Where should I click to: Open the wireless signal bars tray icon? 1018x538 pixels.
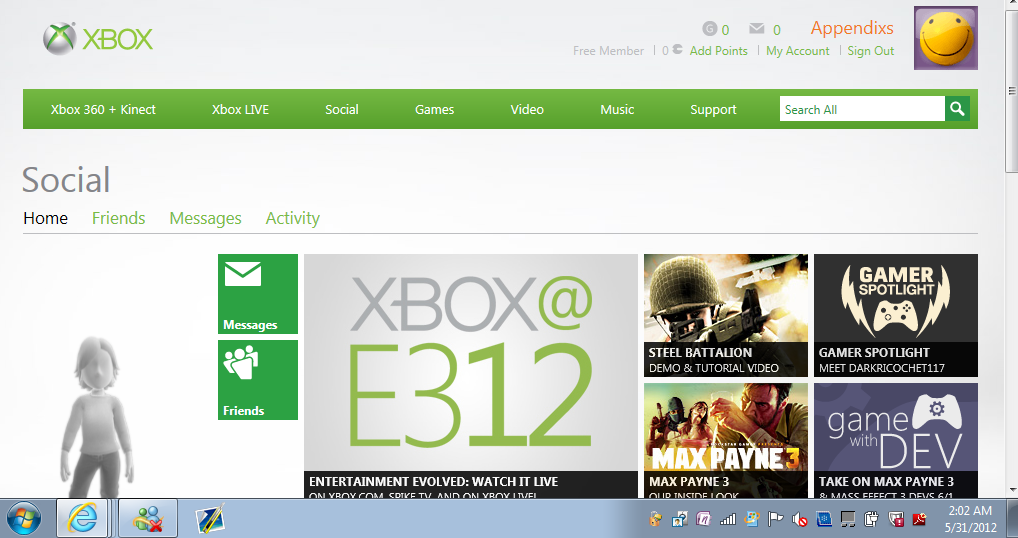pyautogui.click(x=728, y=519)
